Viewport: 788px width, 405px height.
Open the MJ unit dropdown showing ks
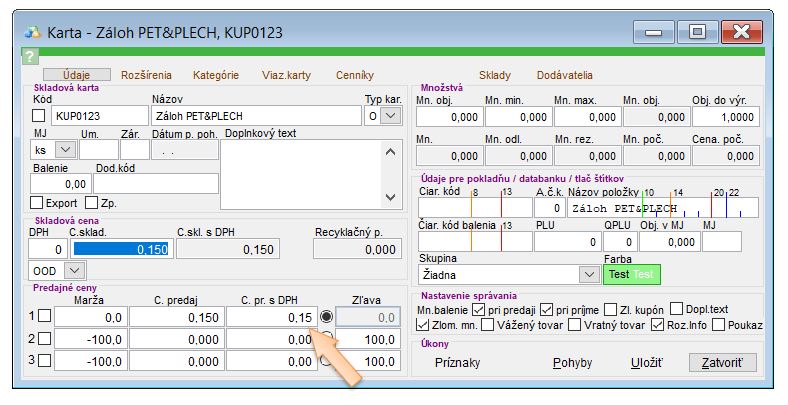pyautogui.click(x=66, y=149)
